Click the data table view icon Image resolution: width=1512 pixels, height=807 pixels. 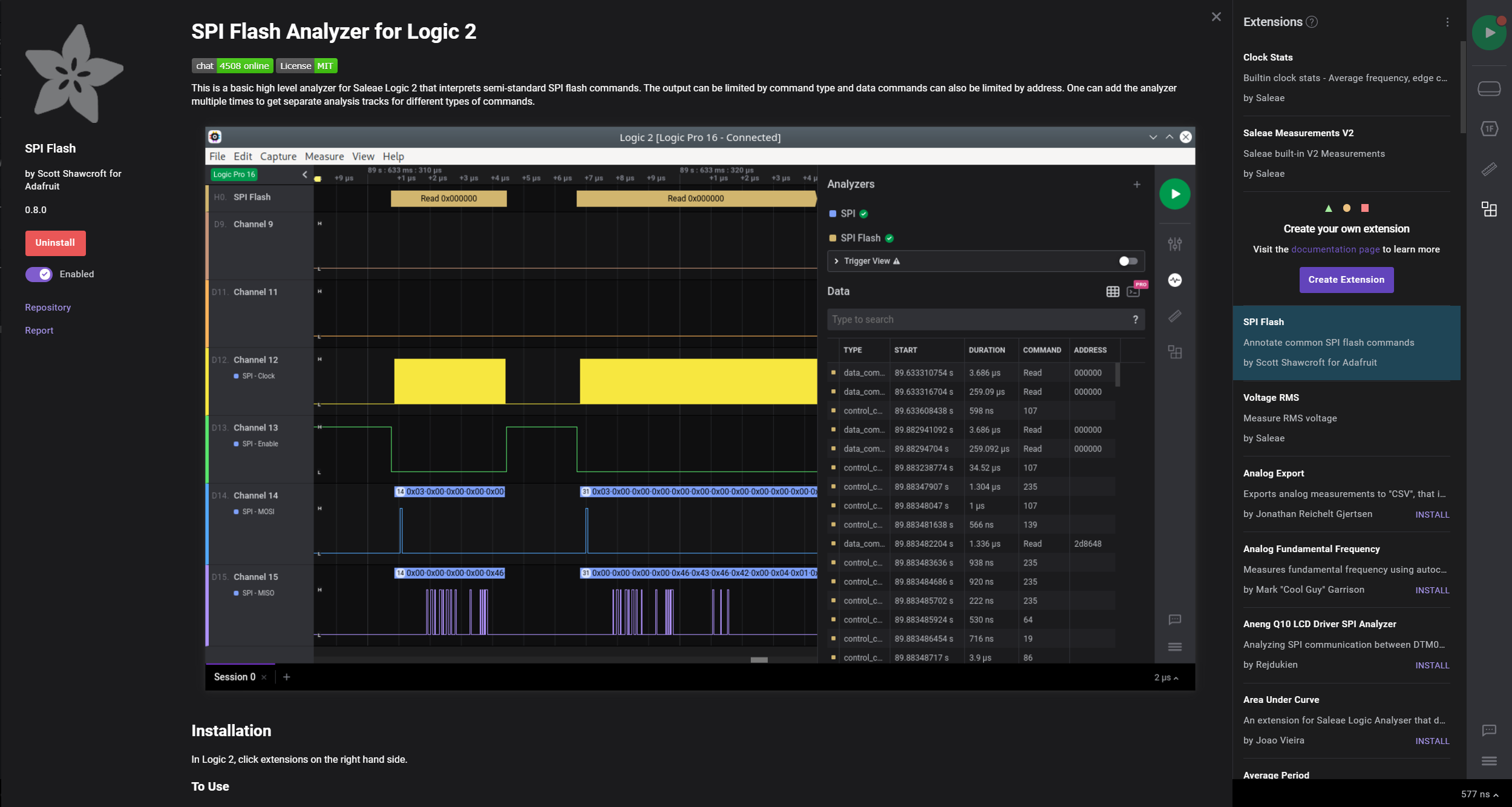pyautogui.click(x=1113, y=292)
